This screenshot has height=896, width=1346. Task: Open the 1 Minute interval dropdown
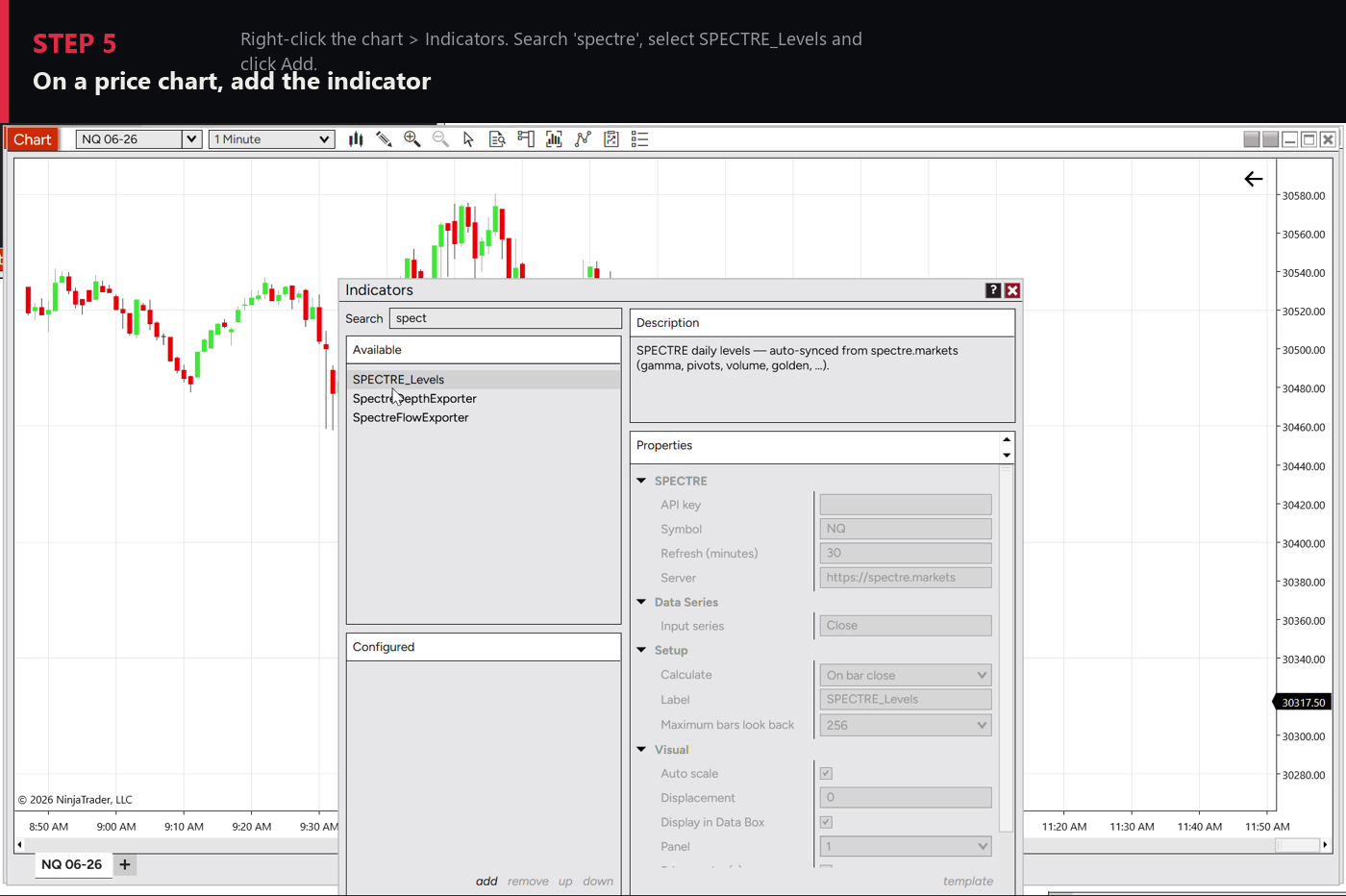272,139
